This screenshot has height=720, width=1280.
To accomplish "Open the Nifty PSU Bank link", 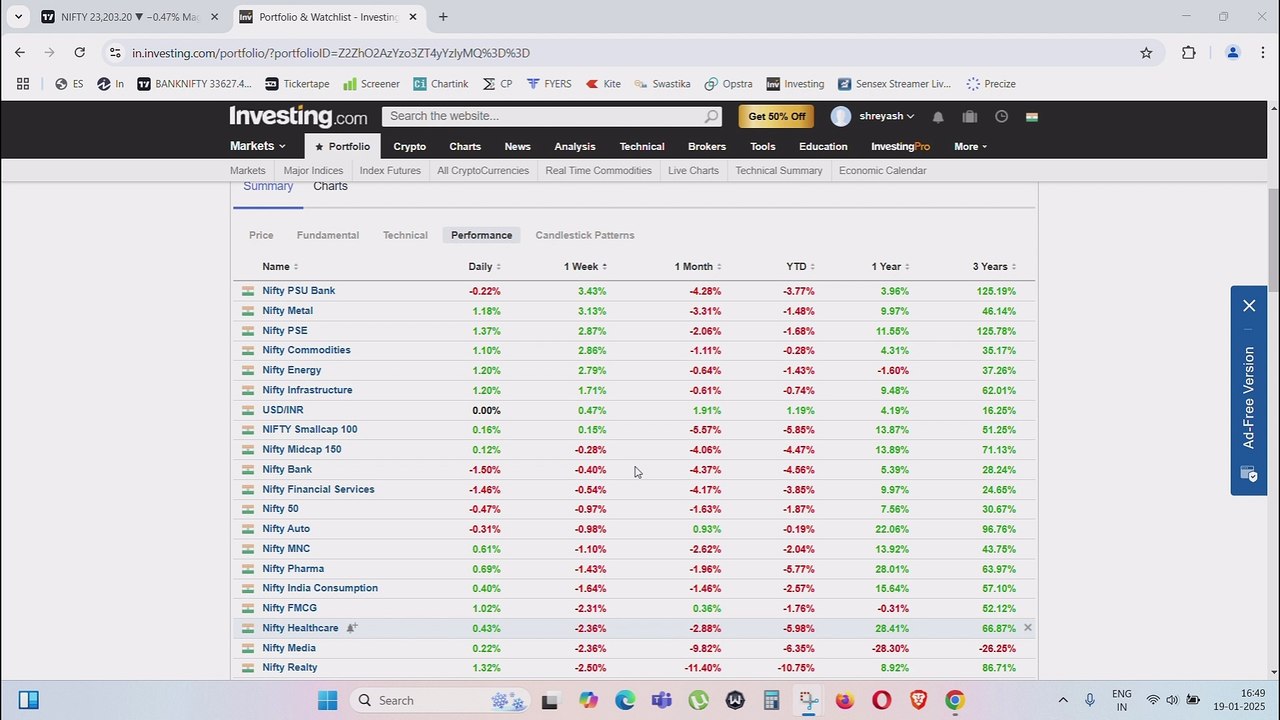I will [299, 291].
